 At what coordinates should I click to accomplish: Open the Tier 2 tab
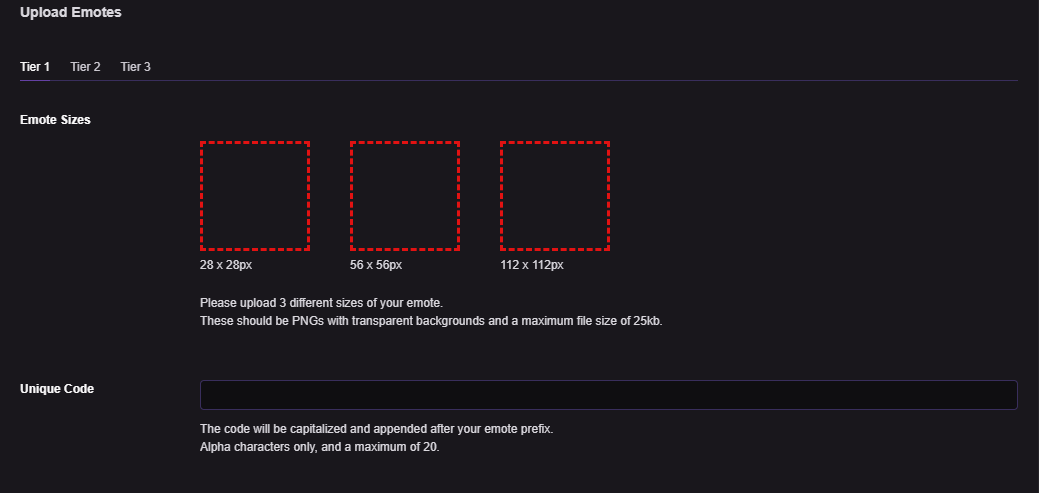click(x=85, y=67)
